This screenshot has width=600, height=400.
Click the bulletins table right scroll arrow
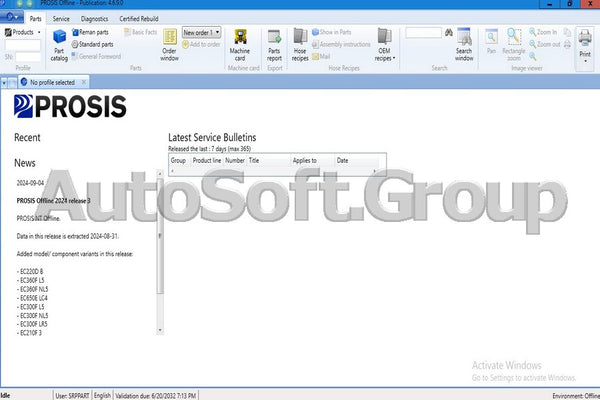pyautogui.click(x=375, y=171)
